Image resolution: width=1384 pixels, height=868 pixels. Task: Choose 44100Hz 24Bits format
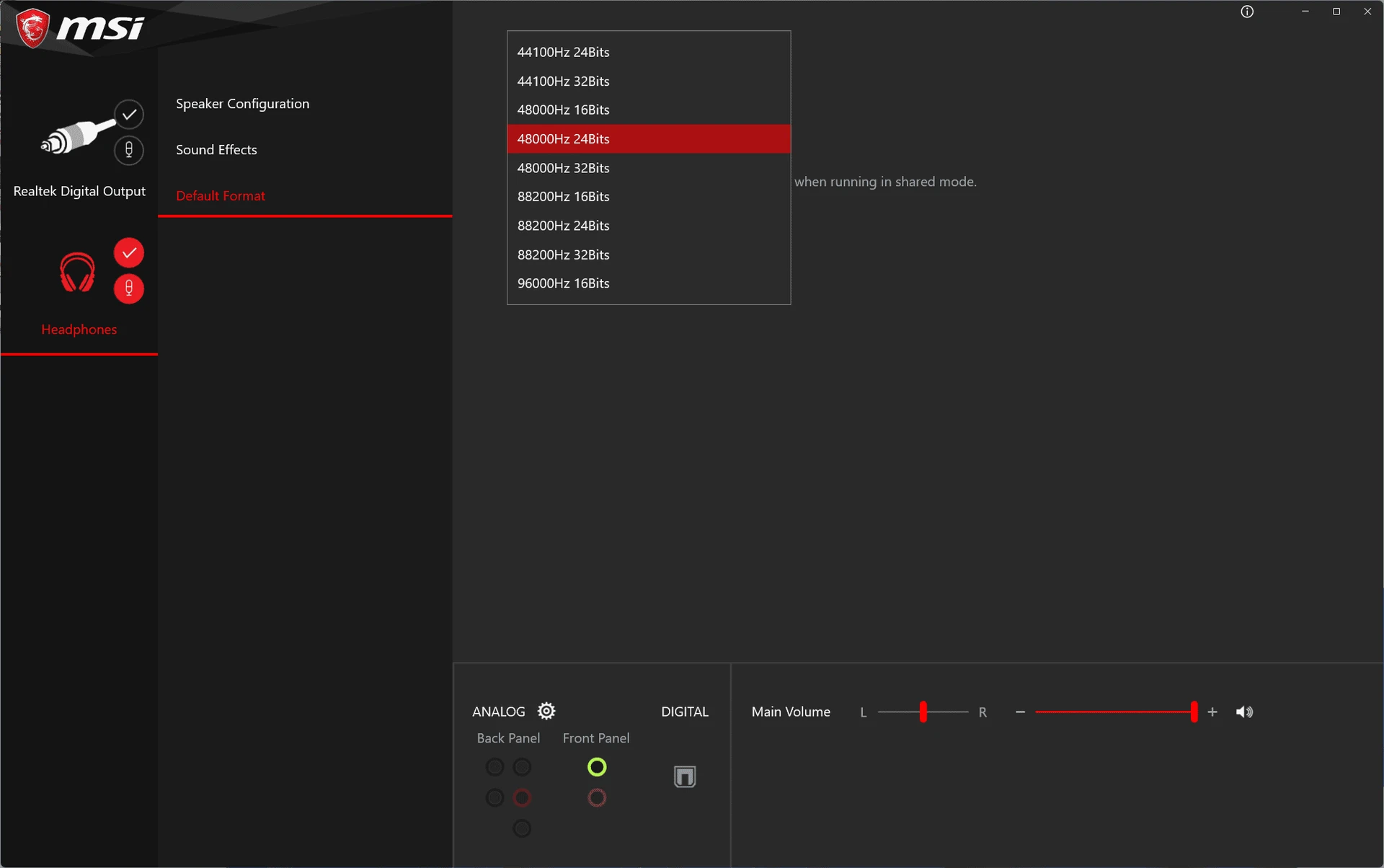649,52
